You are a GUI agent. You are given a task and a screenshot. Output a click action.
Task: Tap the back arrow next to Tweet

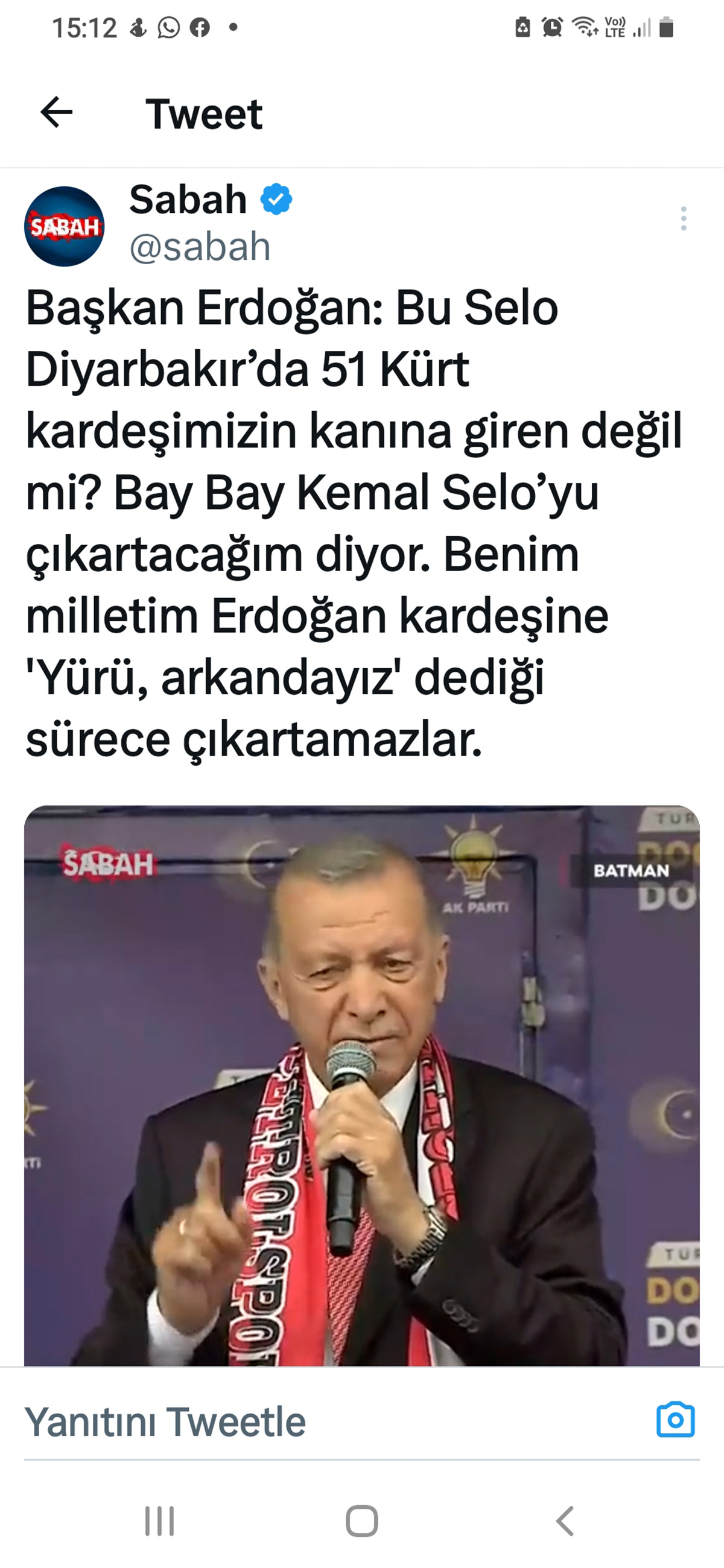[57, 113]
